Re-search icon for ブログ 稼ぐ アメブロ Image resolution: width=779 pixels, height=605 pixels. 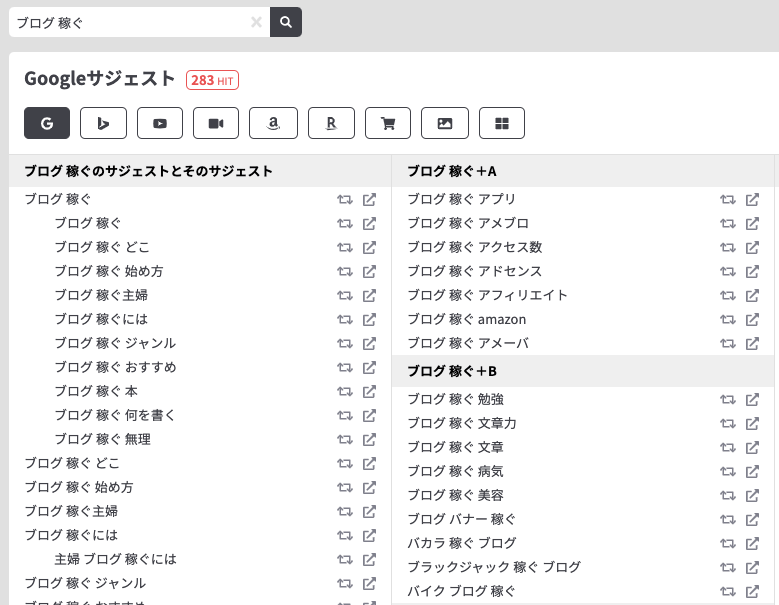pos(728,224)
